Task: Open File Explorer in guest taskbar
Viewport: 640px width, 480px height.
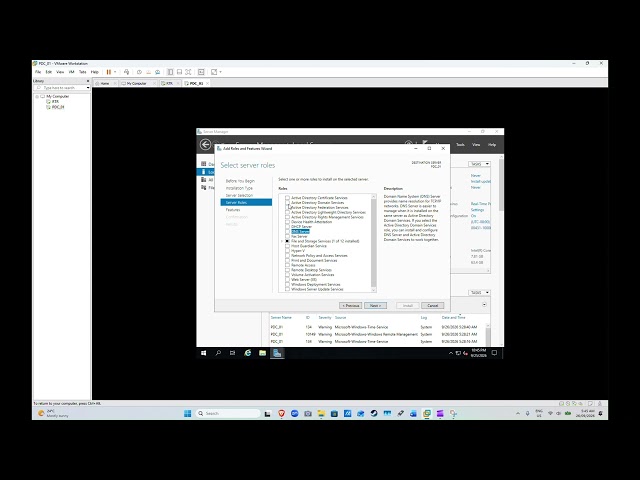Action: coord(262,353)
